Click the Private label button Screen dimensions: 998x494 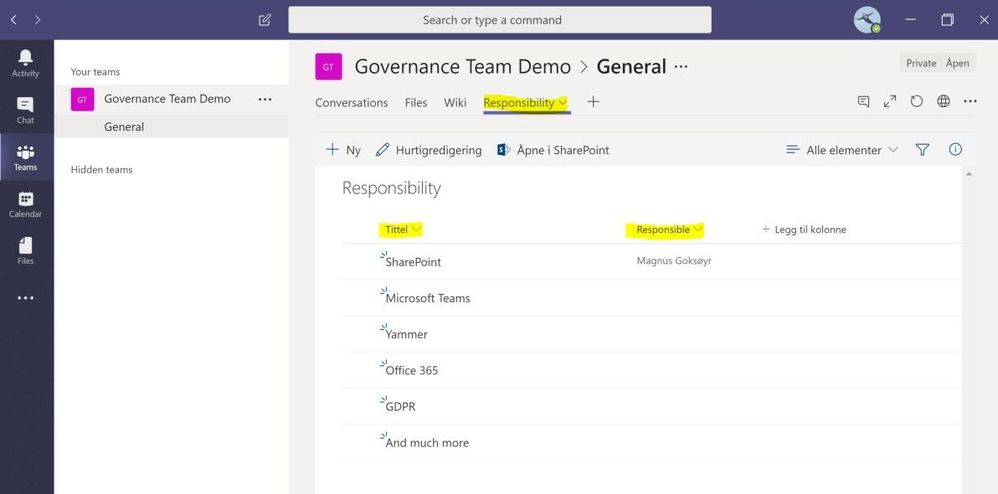[921, 63]
